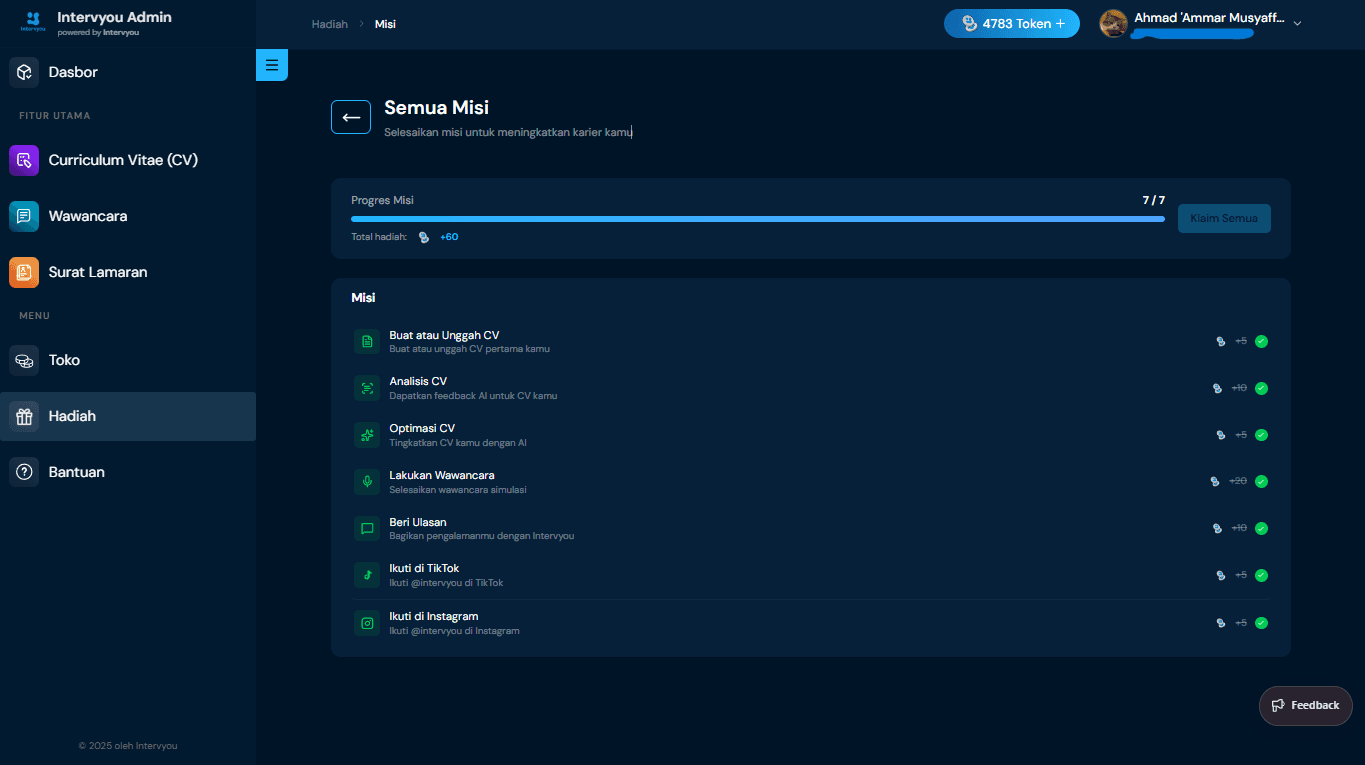Image resolution: width=1365 pixels, height=765 pixels.
Task: Click the token coin icon beside Total hadiah
Action: coord(424,237)
